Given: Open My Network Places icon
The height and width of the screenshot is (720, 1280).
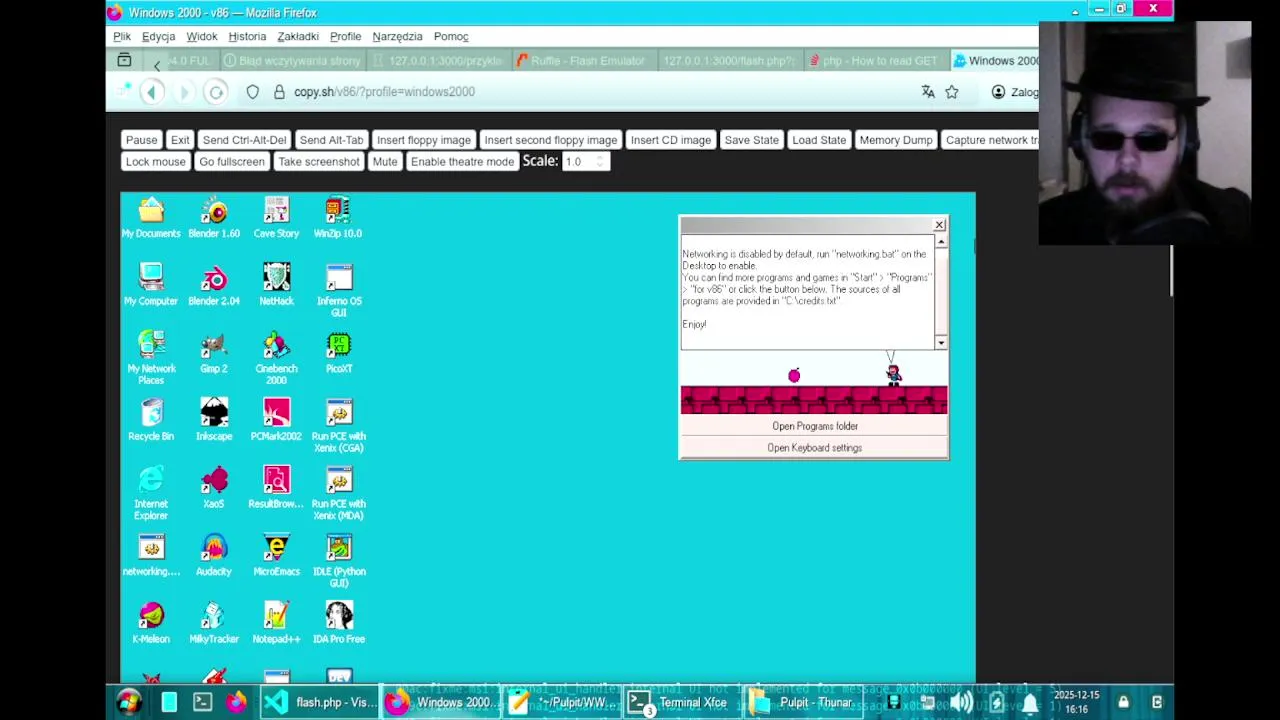Looking at the screenshot, I should 151,358.
